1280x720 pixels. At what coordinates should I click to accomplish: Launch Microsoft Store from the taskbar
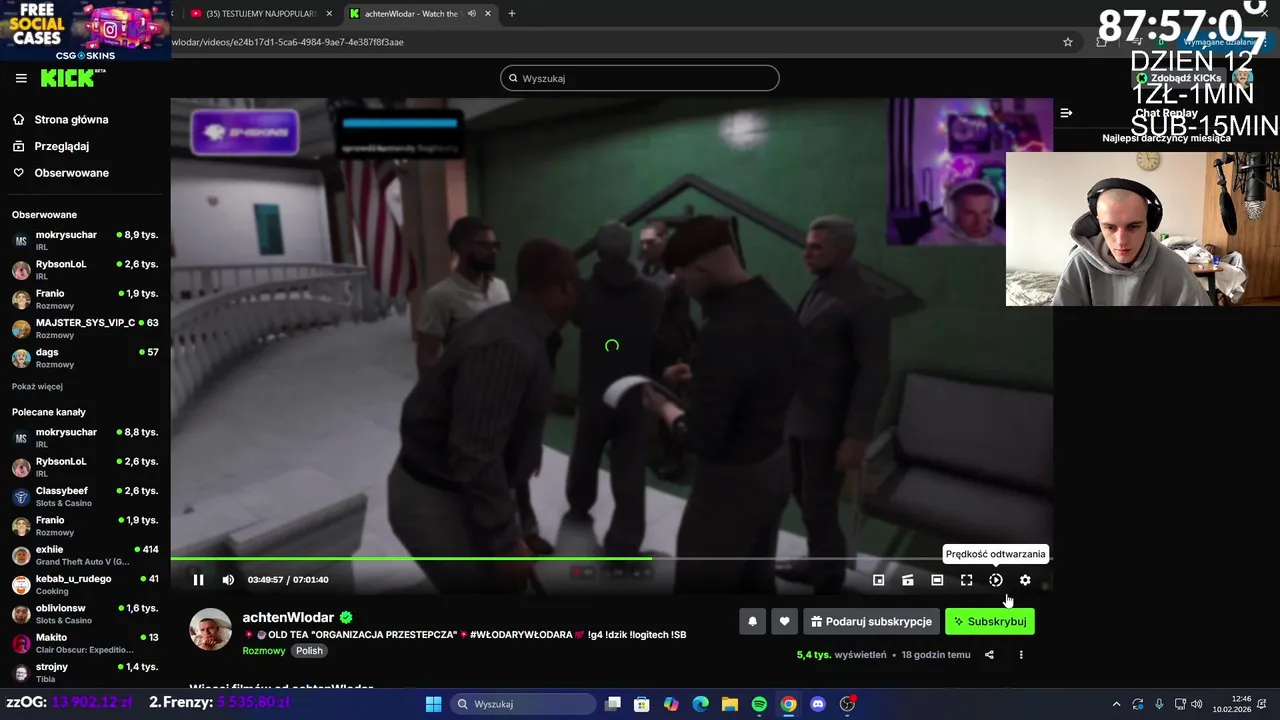642,704
